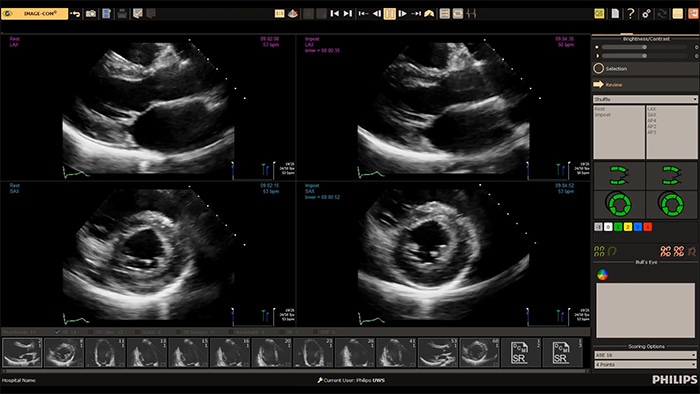Select the Rest LAX echo view
Viewport: 700px width, 394px height.
[148, 108]
